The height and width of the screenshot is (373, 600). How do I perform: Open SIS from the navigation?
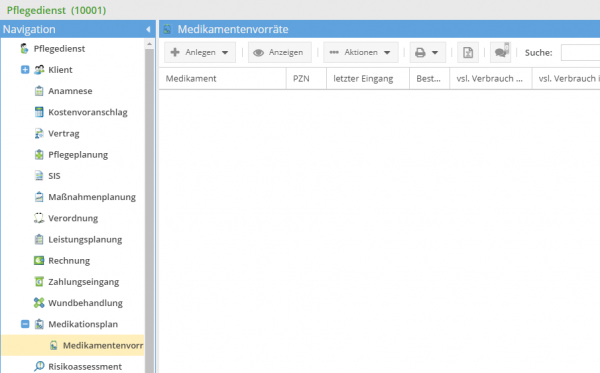point(54,176)
